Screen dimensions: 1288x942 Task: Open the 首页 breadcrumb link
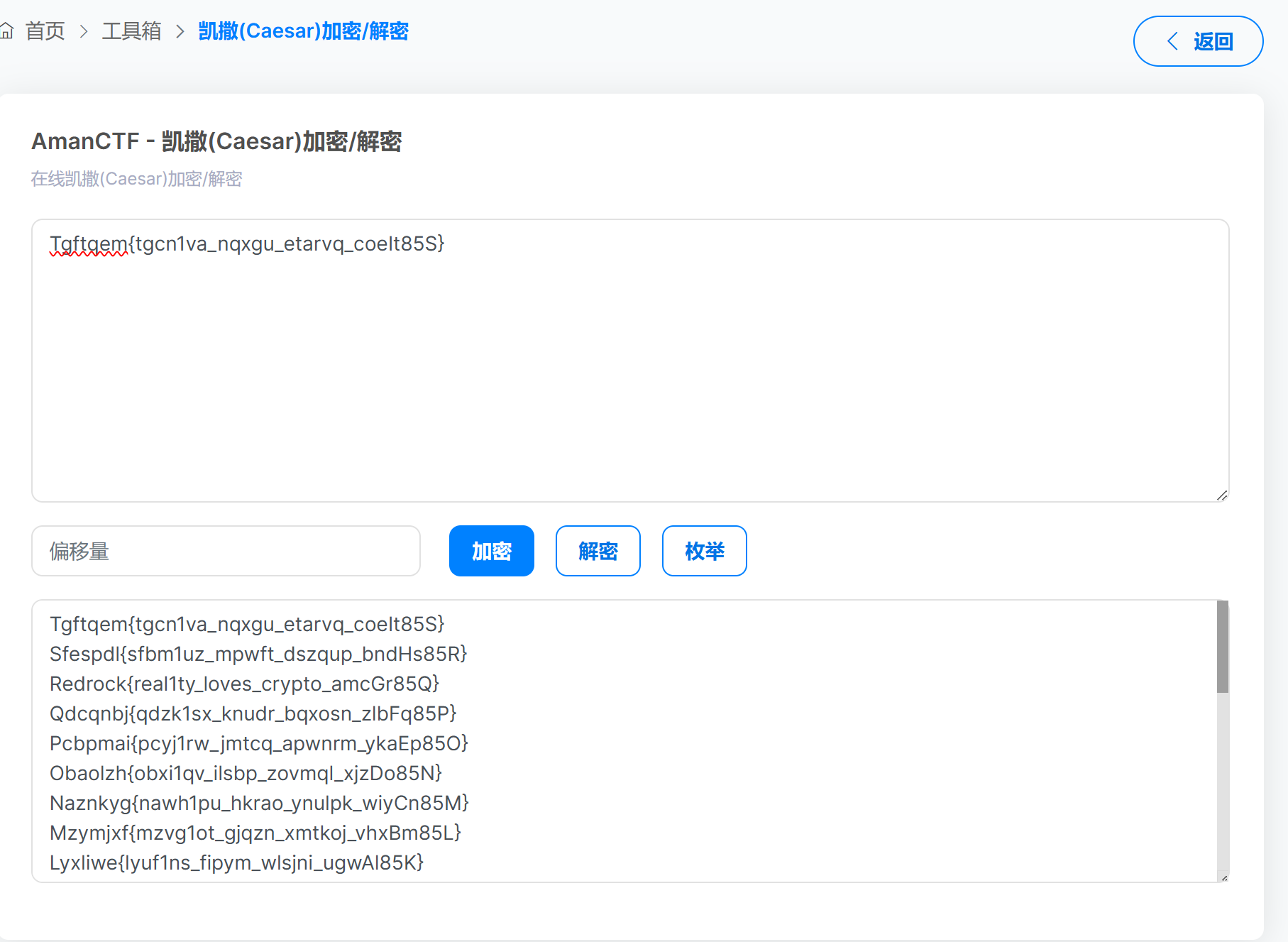click(x=45, y=31)
